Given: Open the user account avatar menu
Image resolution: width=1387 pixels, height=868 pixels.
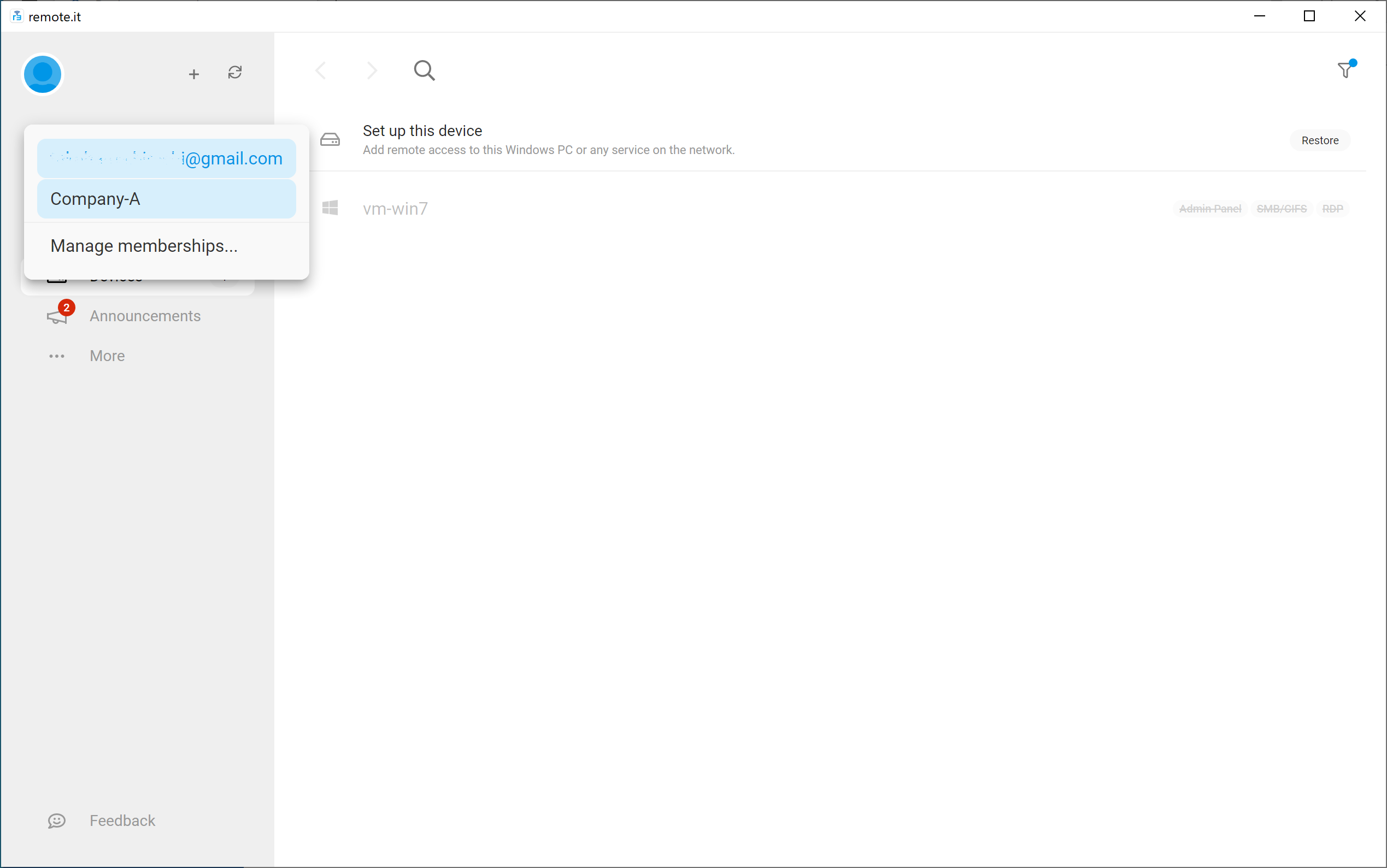Looking at the screenshot, I should point(43,74).
